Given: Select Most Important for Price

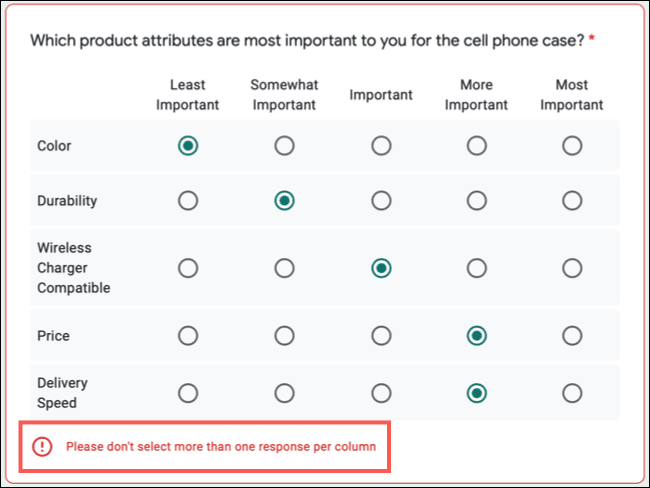Looking at the screenshot, I should [572, 336].
